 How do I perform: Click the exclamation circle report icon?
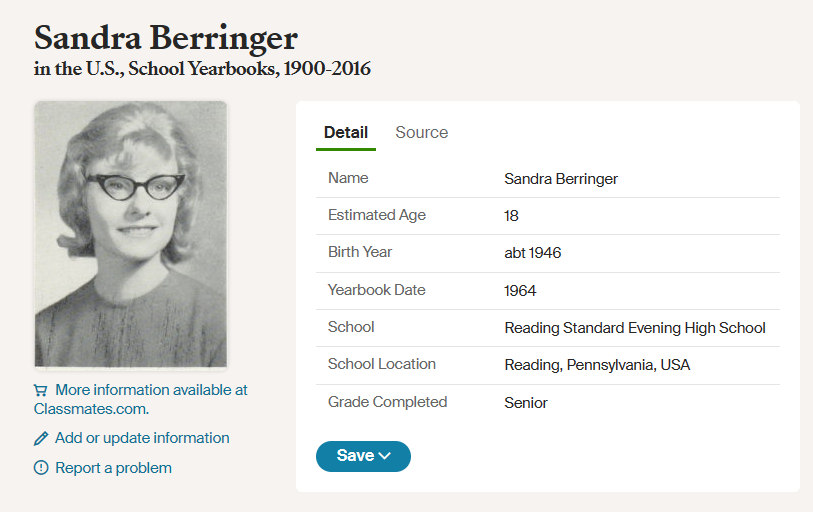click(41, 468)
